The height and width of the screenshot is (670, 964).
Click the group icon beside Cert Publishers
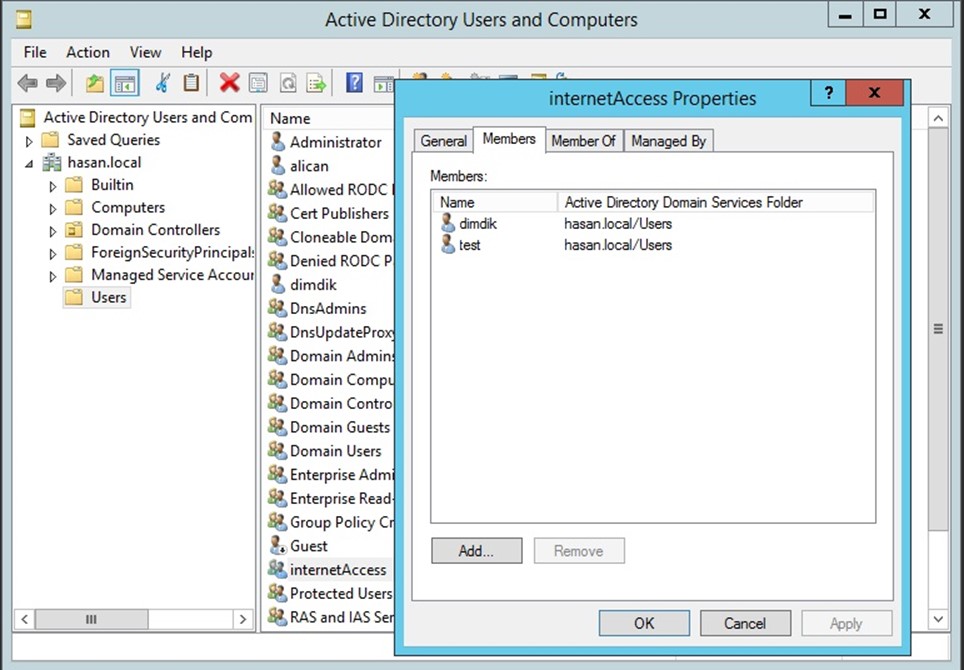tap(277, 213)
